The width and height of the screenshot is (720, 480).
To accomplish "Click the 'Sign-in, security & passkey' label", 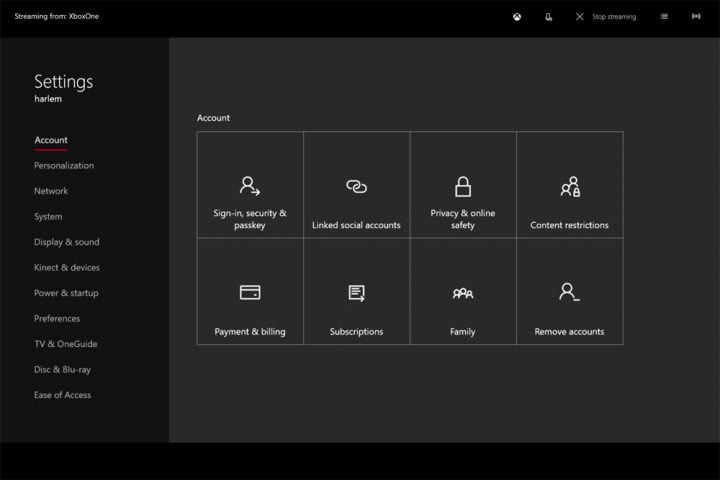I will tap(250, 219).
